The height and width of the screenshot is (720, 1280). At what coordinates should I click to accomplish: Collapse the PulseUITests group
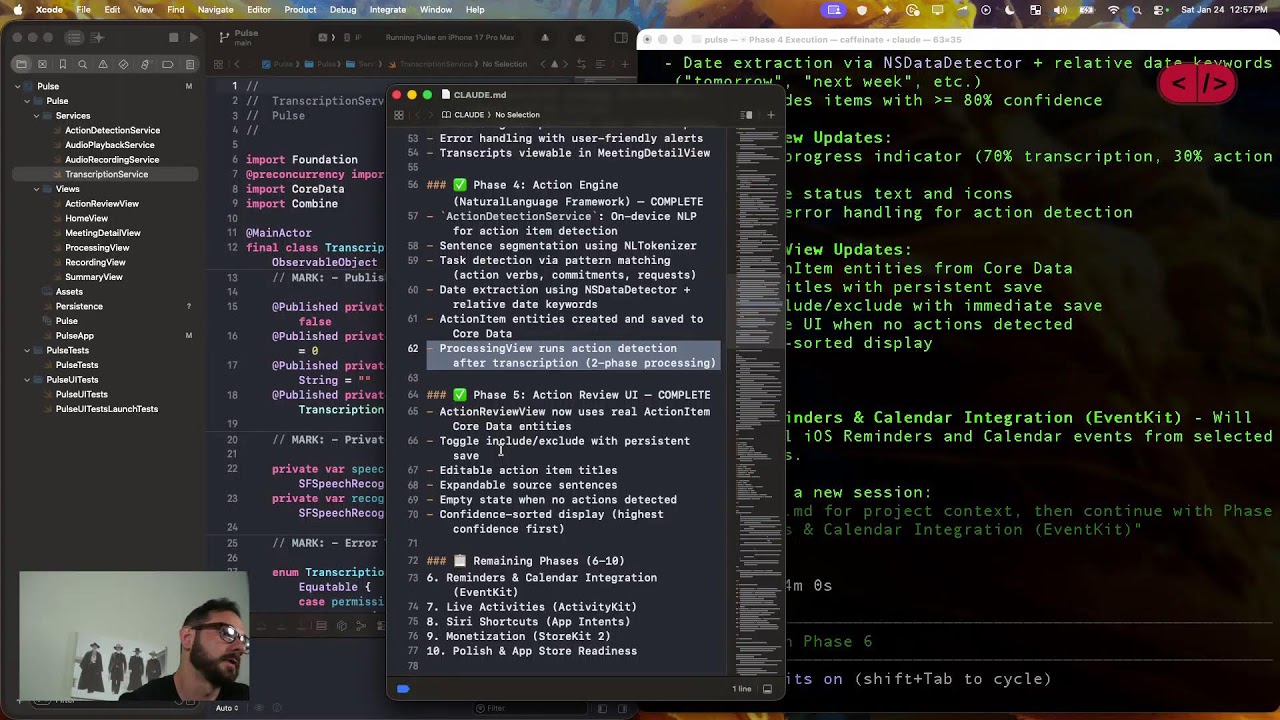27,380
